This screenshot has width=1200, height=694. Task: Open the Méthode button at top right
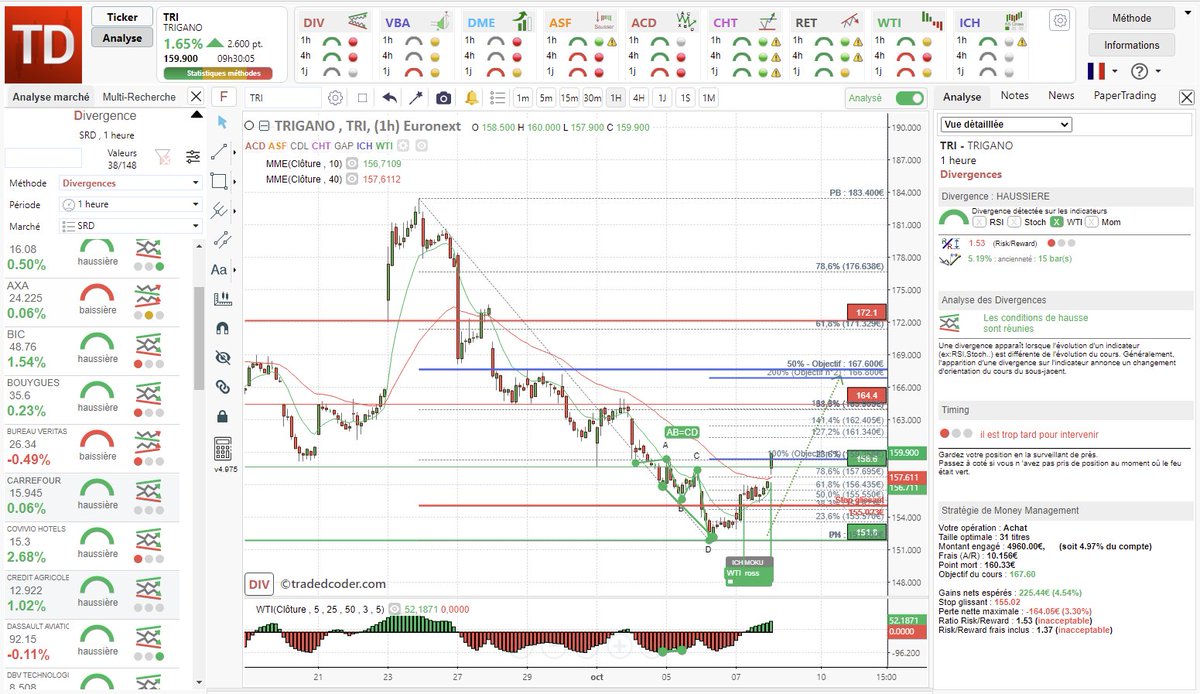click(x=1131, y=18)
